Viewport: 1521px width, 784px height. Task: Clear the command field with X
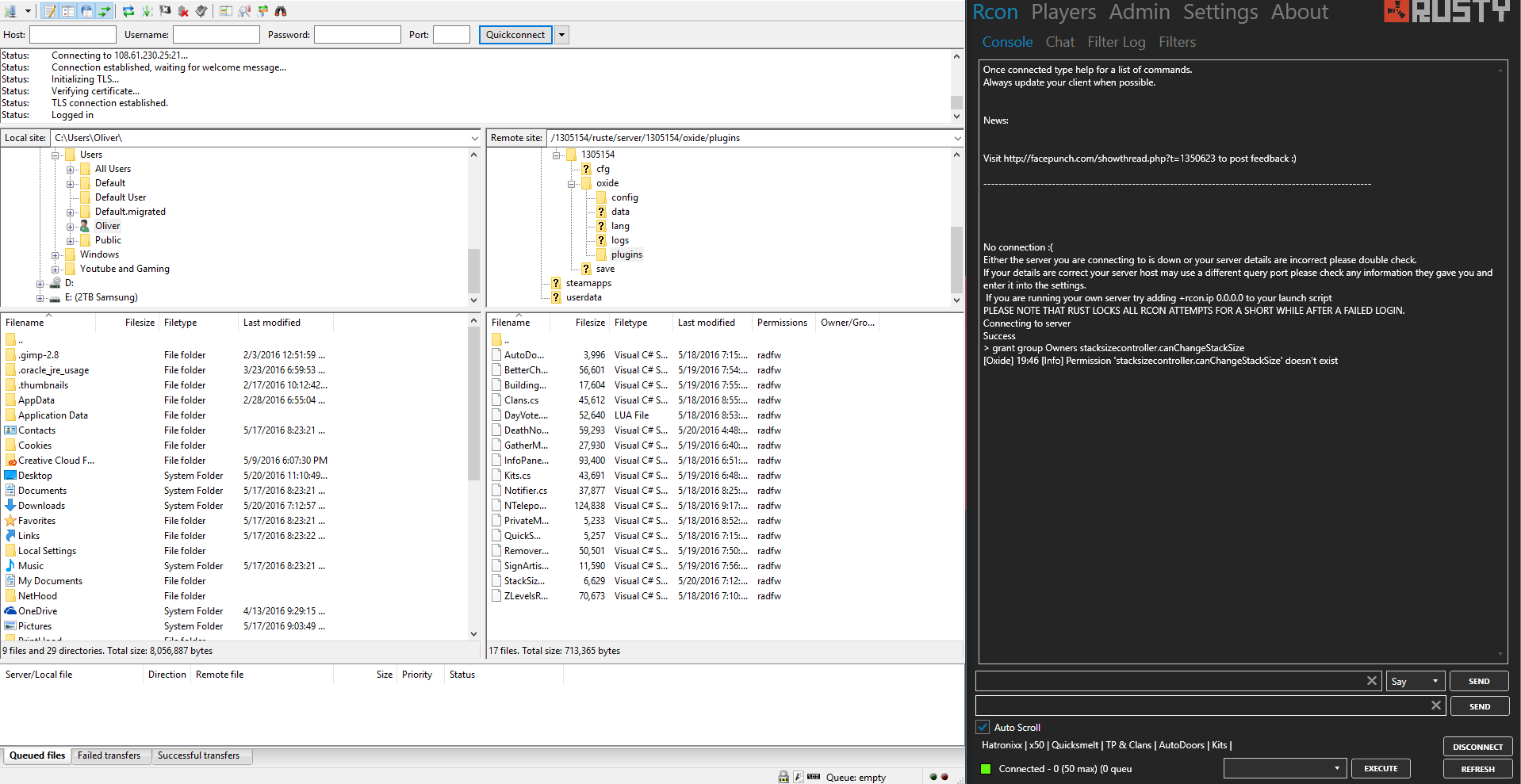1435,706
